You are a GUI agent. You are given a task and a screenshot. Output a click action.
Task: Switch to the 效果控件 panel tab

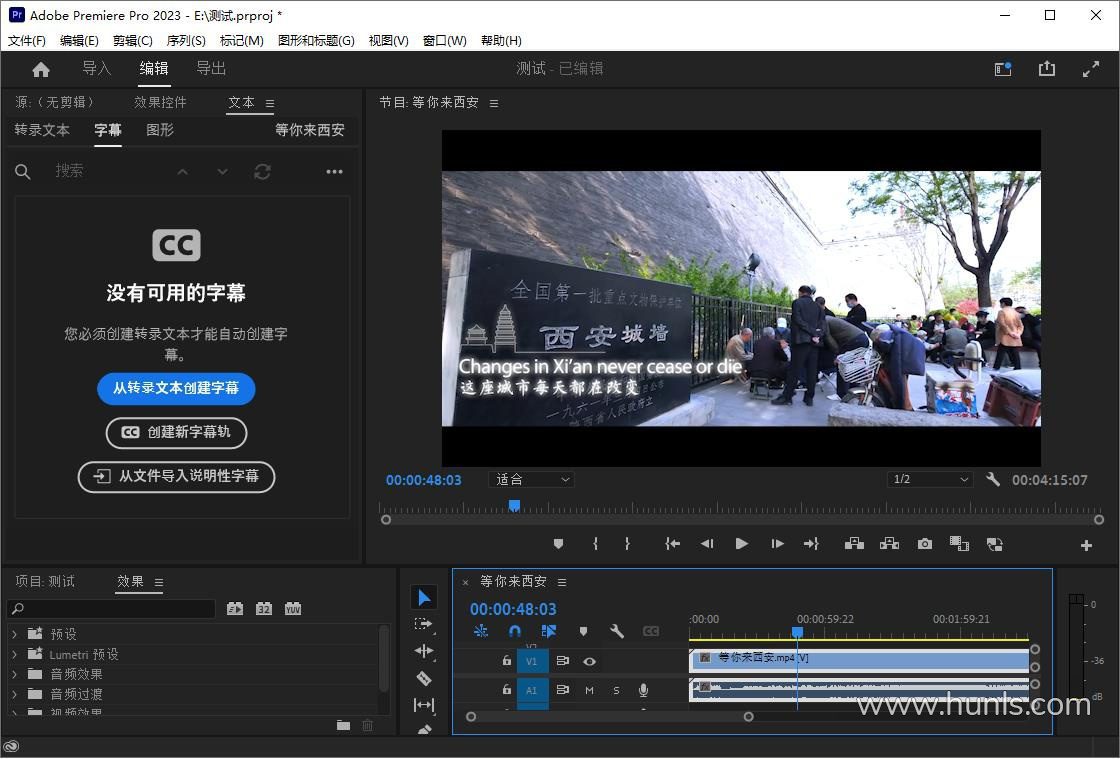point(160,102)
